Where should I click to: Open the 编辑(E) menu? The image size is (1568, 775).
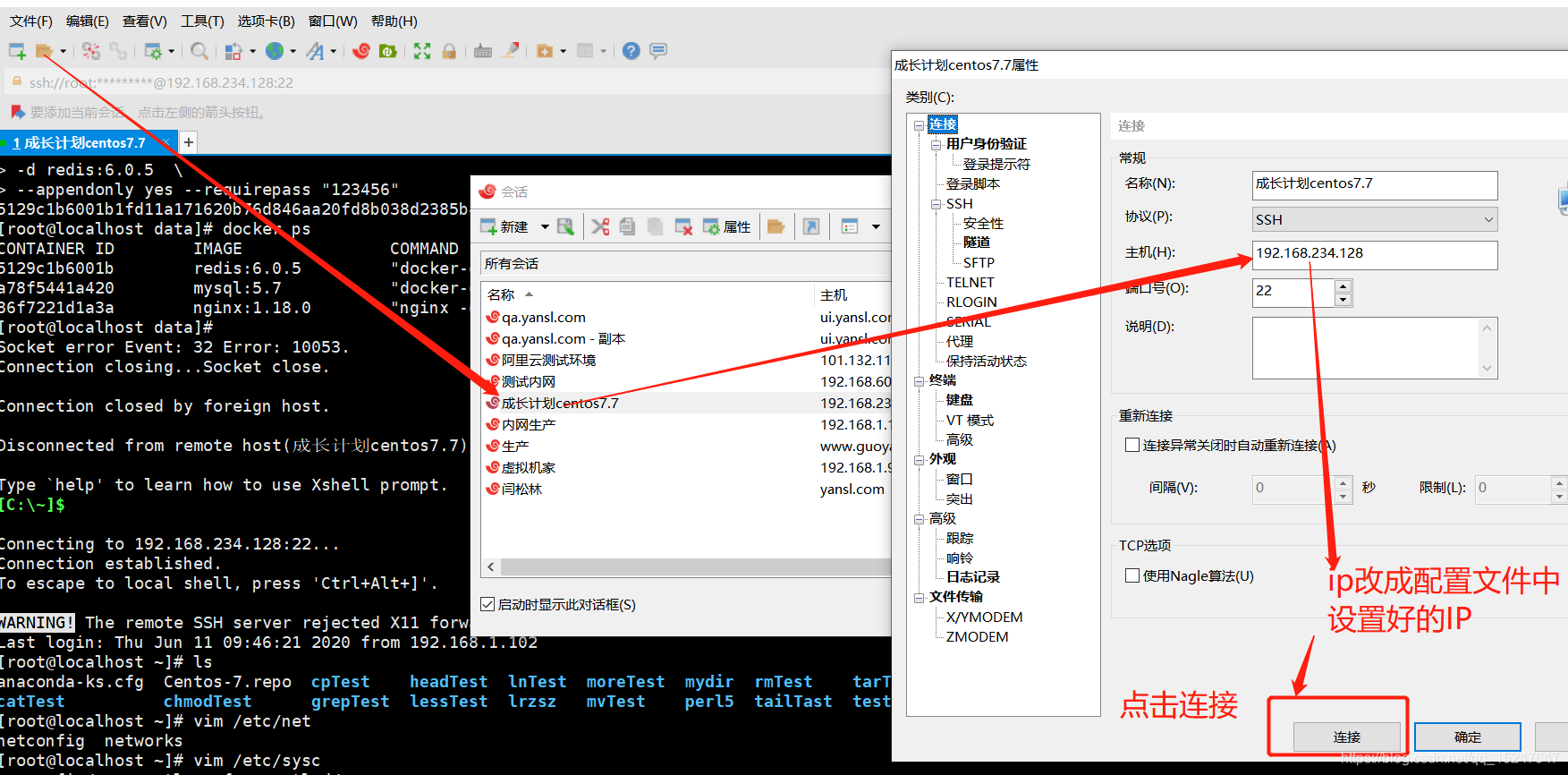coord(87,21)
